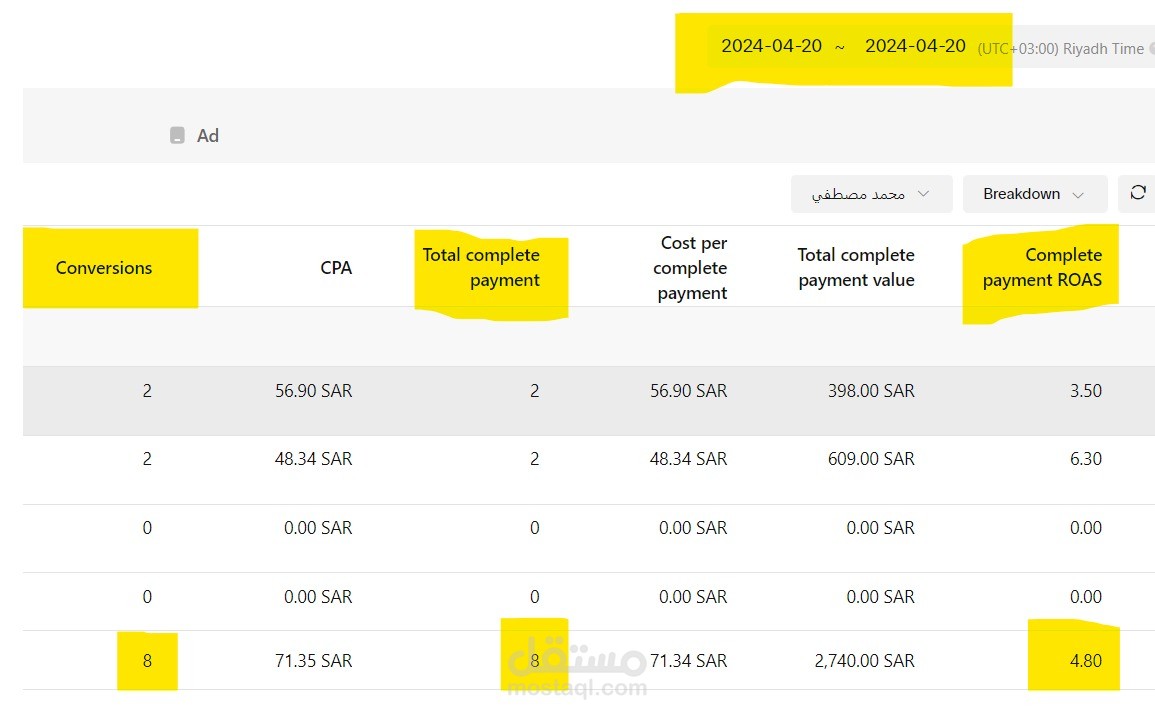Click the 3.50 ROAS value cell

click(x=1085, y=391)
